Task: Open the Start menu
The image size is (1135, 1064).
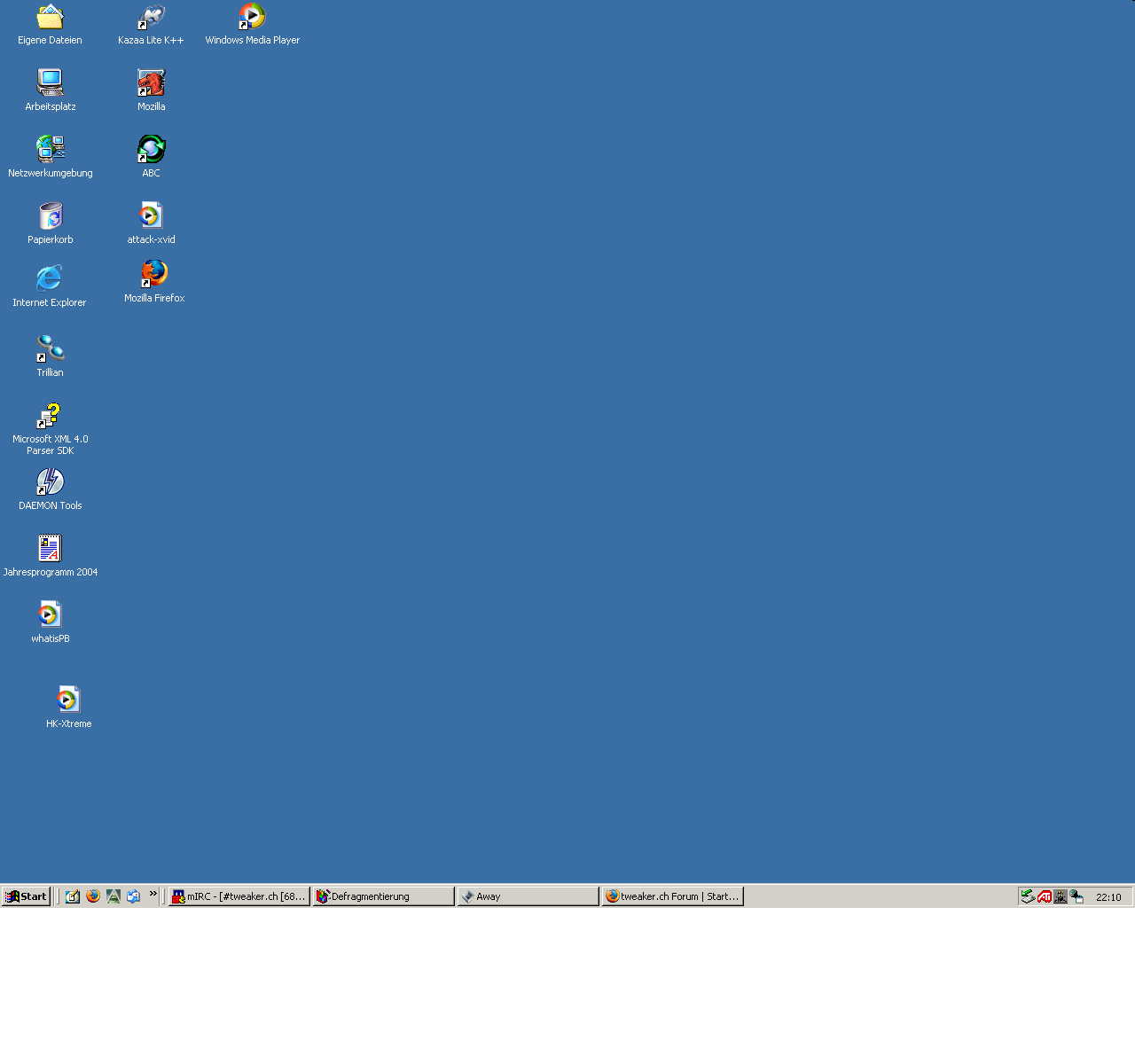Action: 26,896
